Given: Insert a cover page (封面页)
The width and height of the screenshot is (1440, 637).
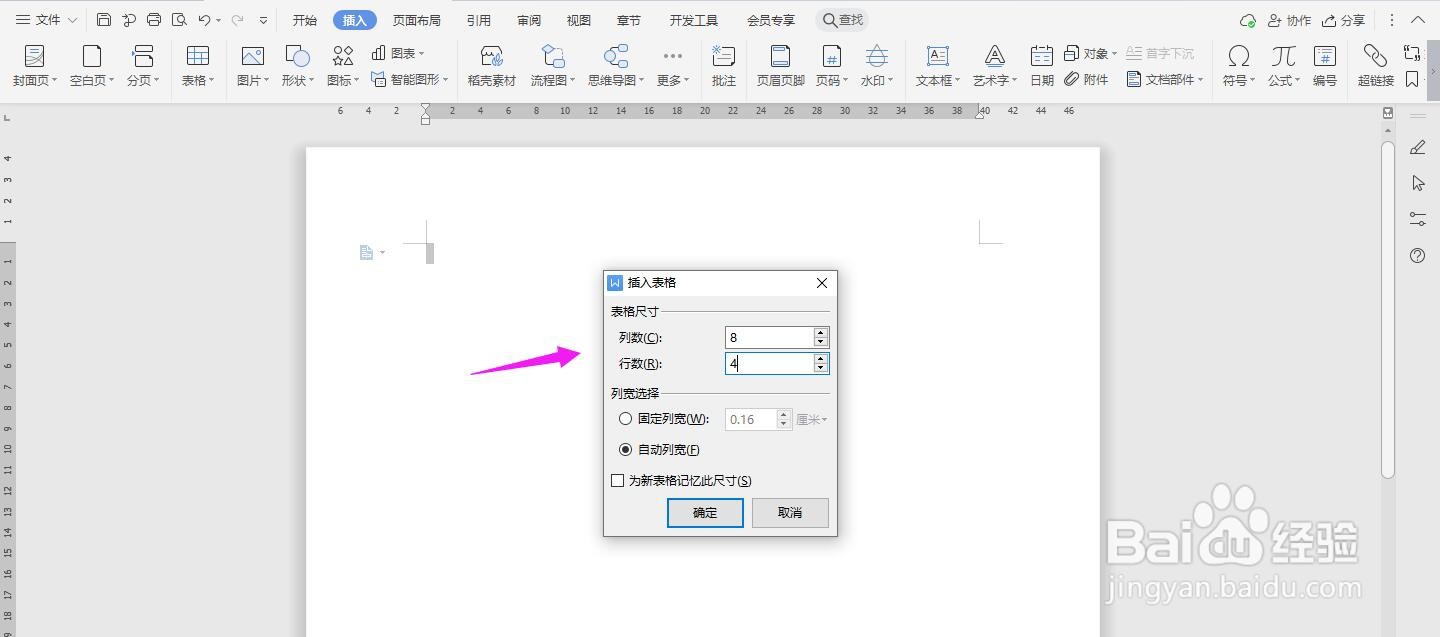Looking at the screenshot, I should 35,66.
